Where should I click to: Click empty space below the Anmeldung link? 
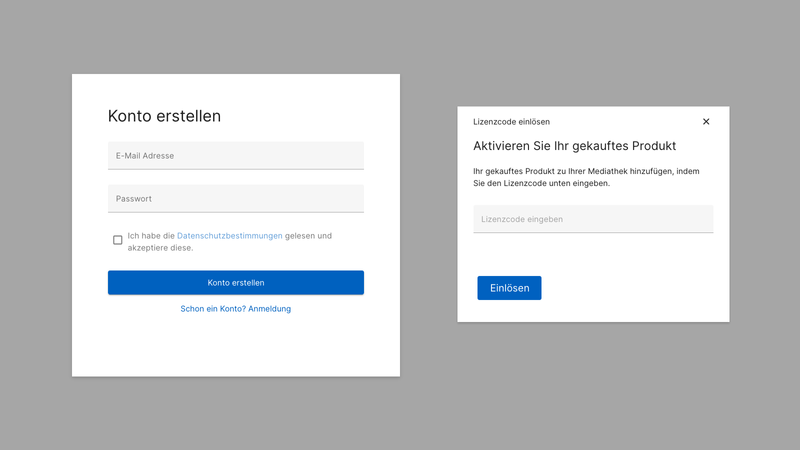click(x=235, y=345)
